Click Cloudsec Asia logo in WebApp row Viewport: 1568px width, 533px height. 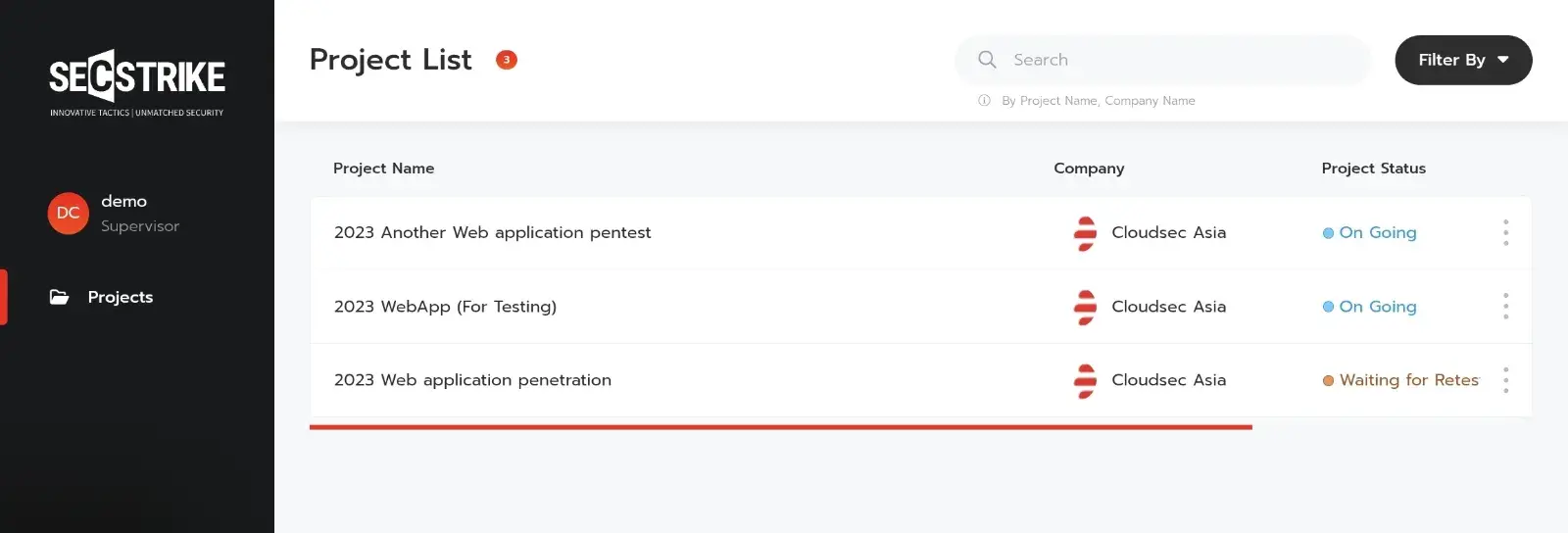tap(1085, 307)
